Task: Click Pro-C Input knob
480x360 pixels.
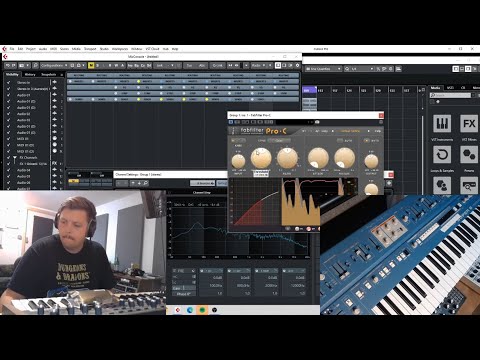Action: pos(238,161)
